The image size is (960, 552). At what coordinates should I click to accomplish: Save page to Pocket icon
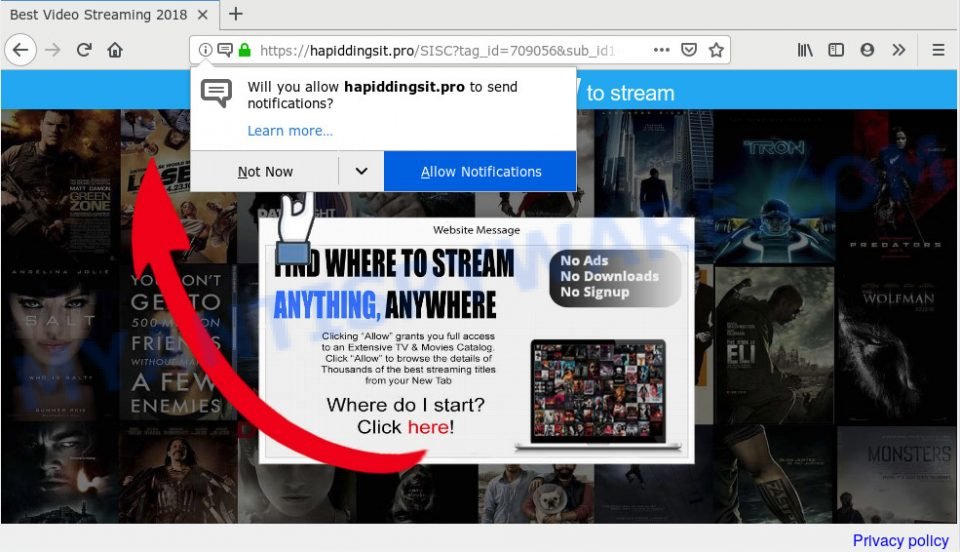point(689,50)
